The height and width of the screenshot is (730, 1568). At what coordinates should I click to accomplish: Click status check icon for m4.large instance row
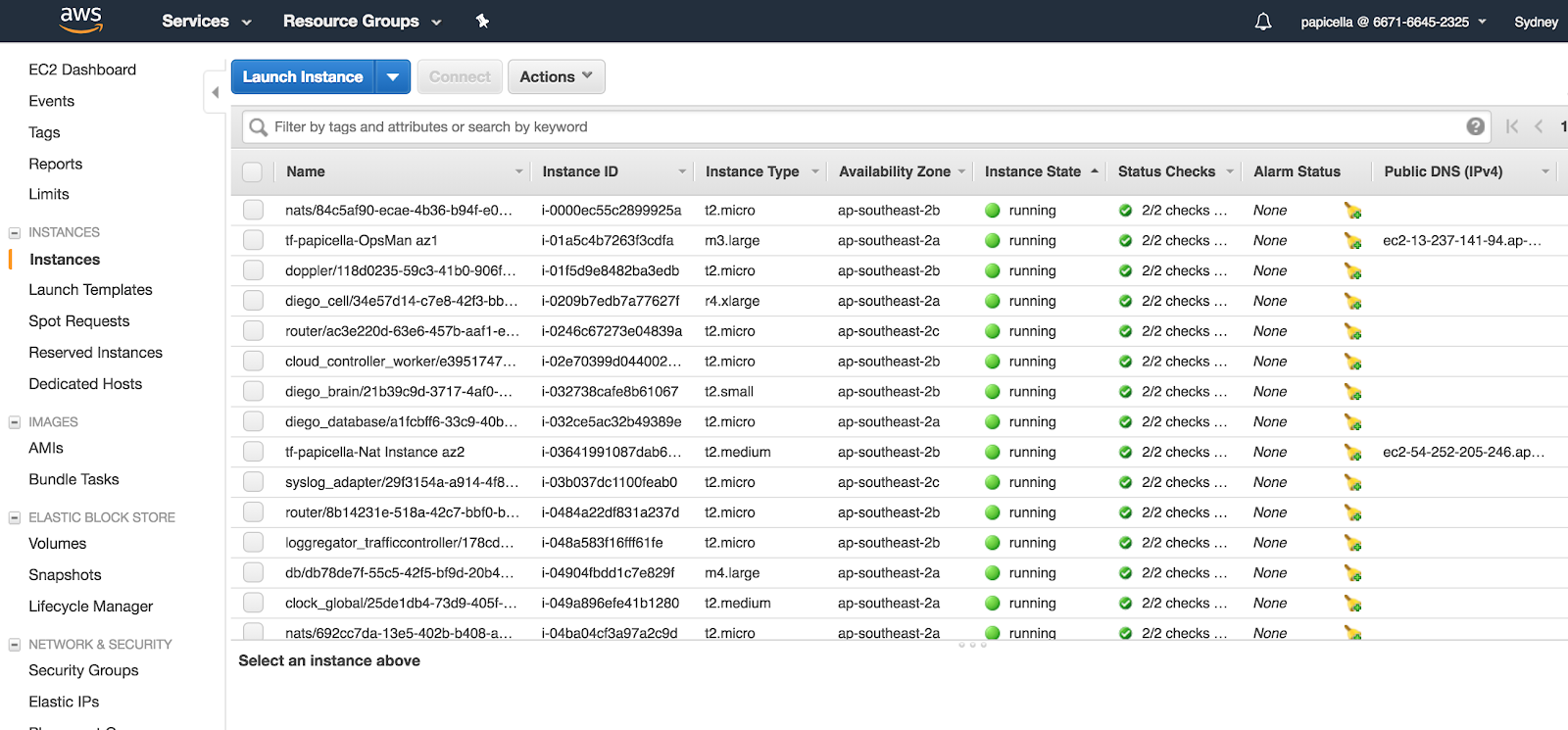pos(1125,573)
